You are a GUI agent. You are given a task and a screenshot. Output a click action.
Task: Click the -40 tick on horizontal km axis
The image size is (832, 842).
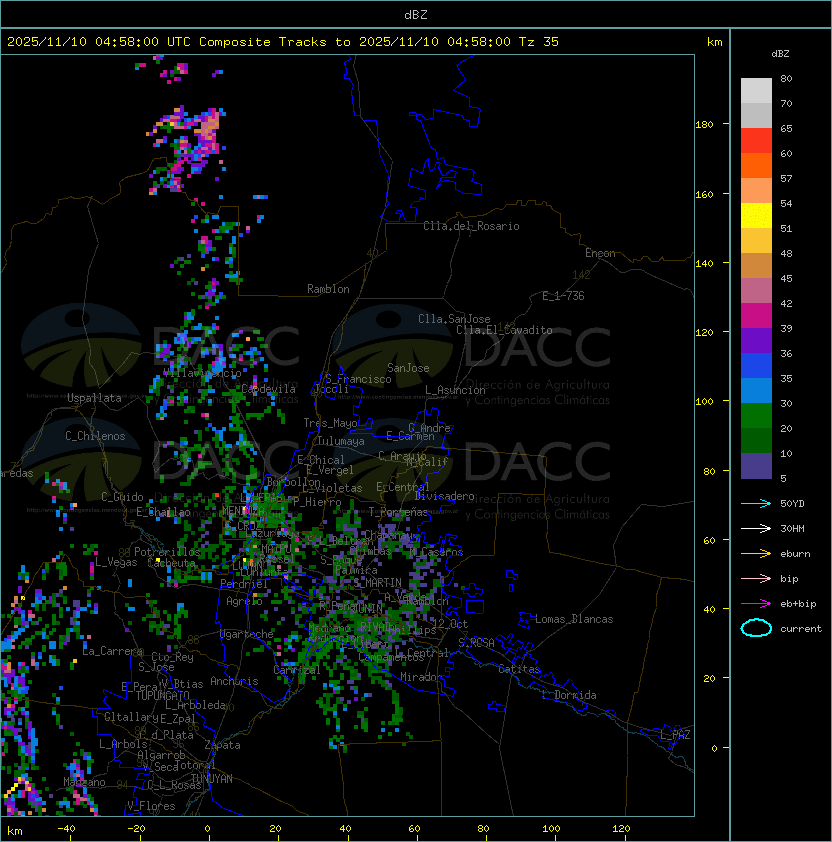[66, 829]
